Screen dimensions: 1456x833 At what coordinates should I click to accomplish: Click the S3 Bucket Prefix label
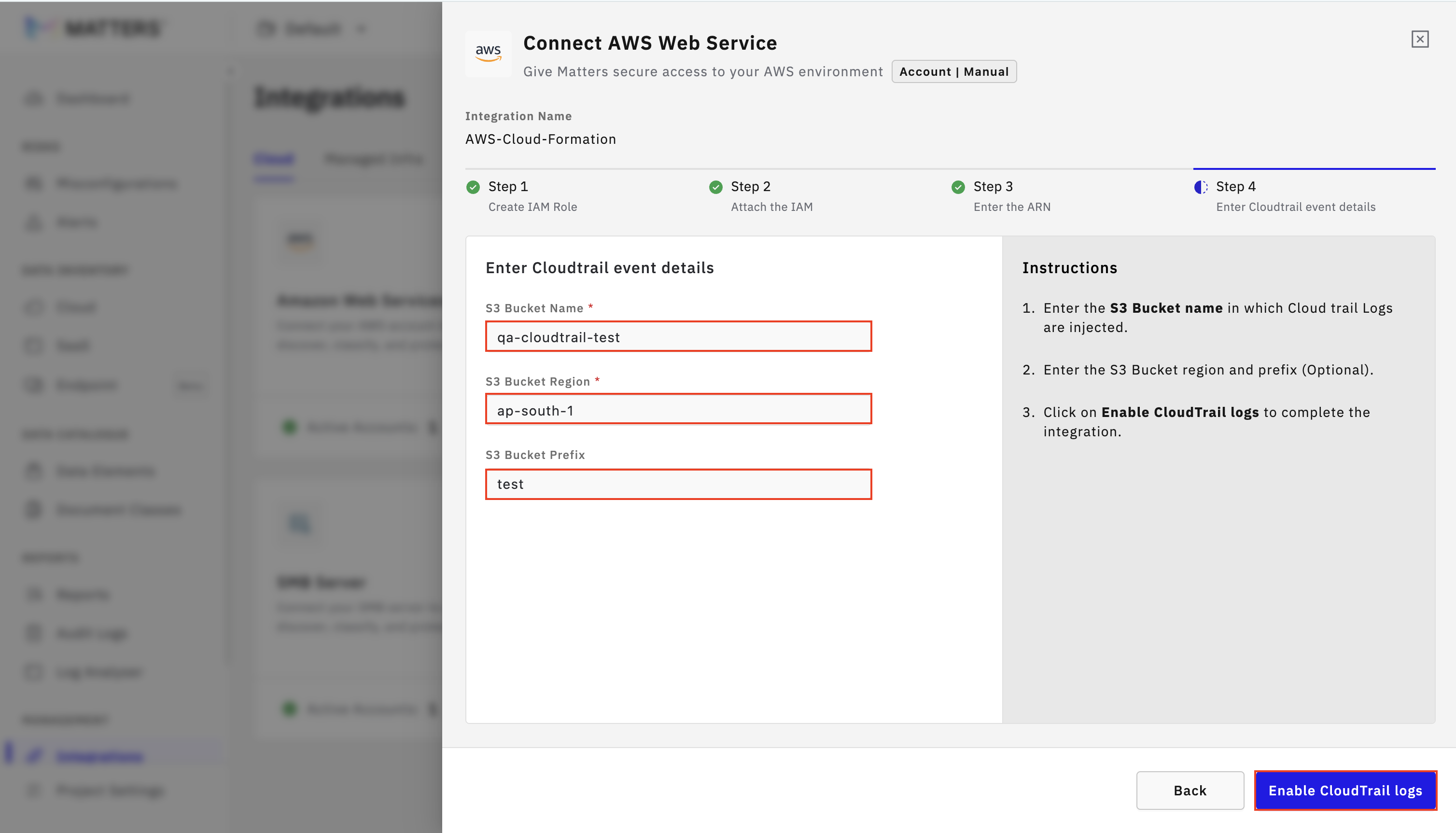pos(535,455)
